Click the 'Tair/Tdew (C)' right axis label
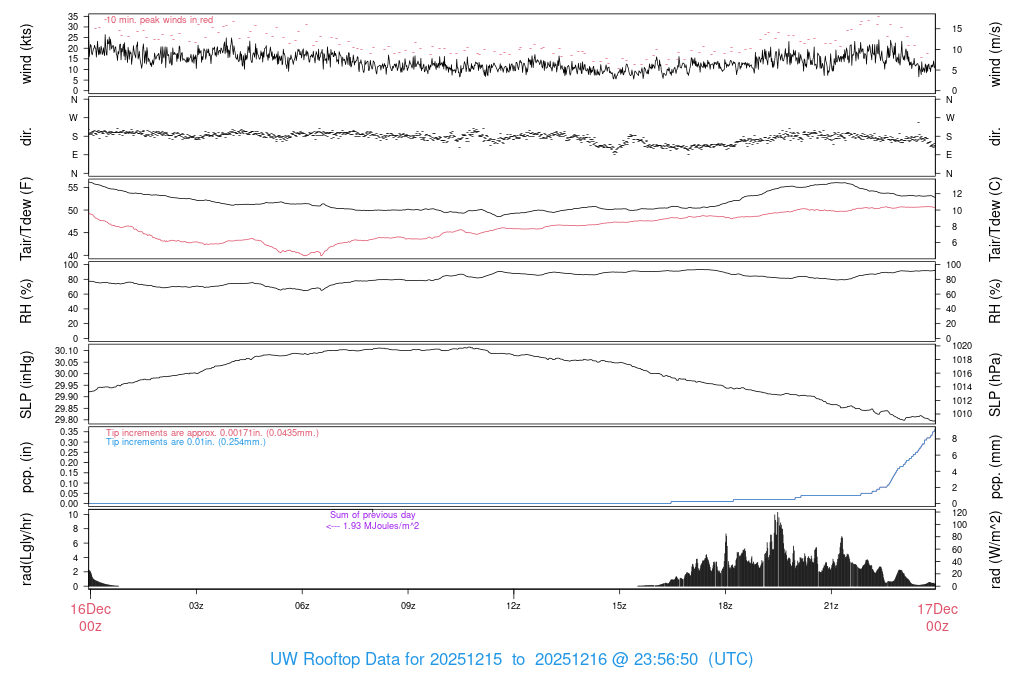 (996, 219)
